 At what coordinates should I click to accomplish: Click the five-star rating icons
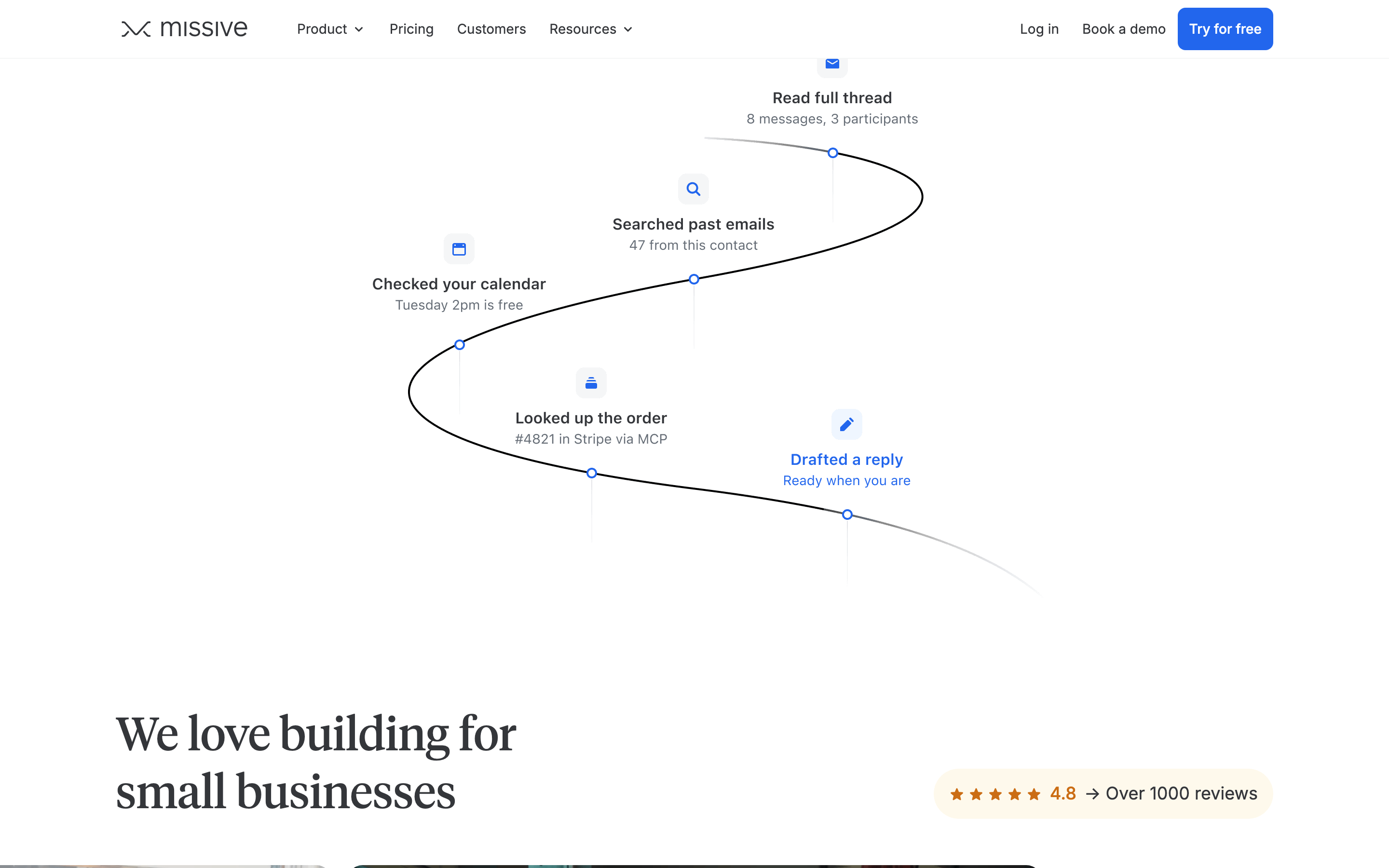(995, 794)
